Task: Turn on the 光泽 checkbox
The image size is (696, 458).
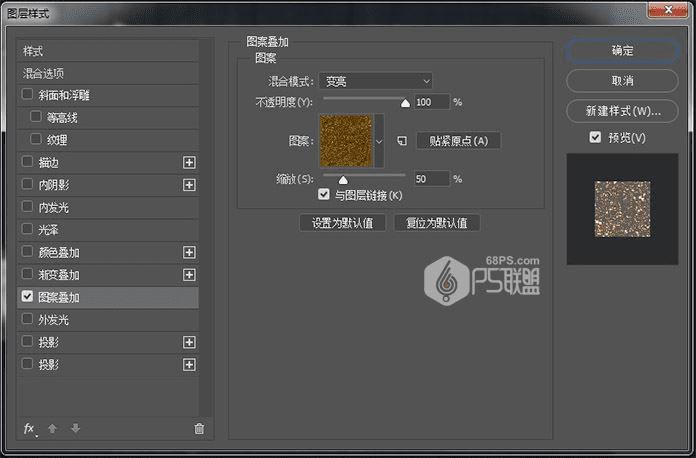Action: [27, 229]
